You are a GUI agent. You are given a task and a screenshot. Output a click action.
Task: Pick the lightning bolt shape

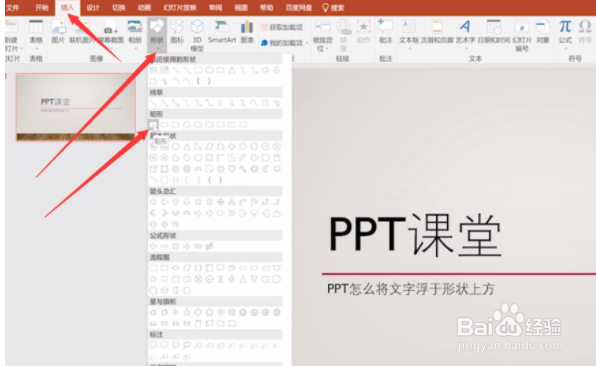[x=243, y=169]
